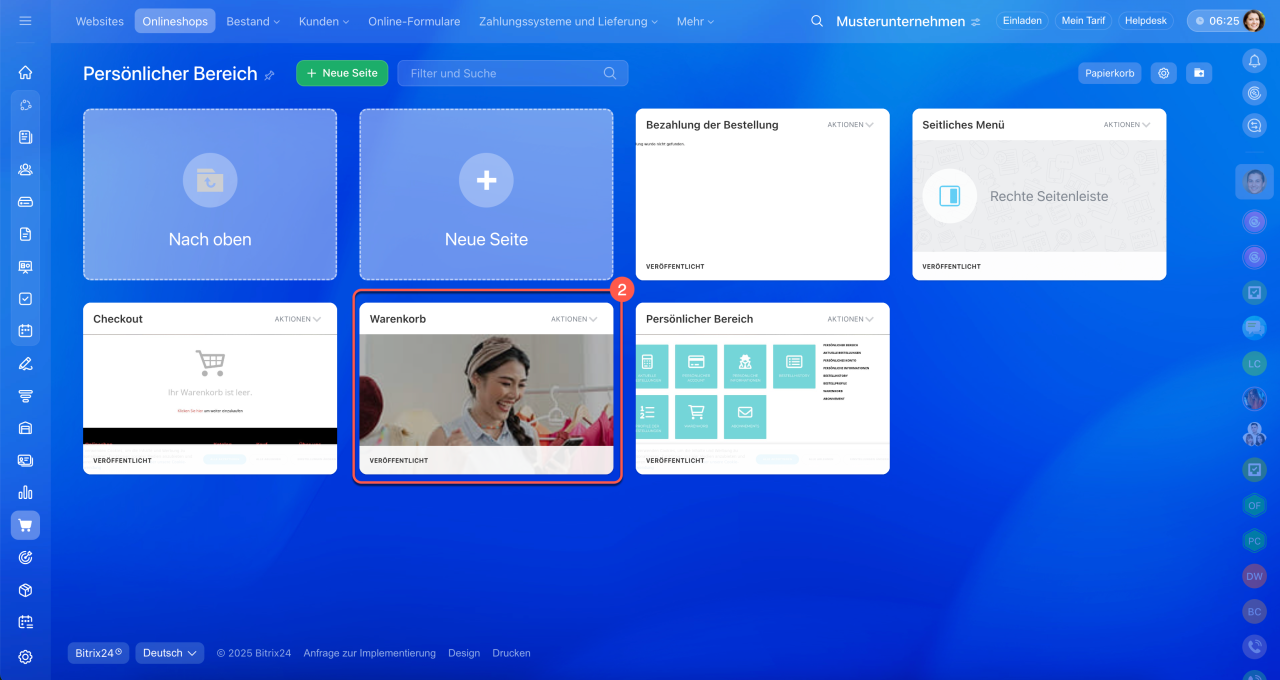Open the box cube icon in left sidebar
The image size is (1280, 680).
25,589
